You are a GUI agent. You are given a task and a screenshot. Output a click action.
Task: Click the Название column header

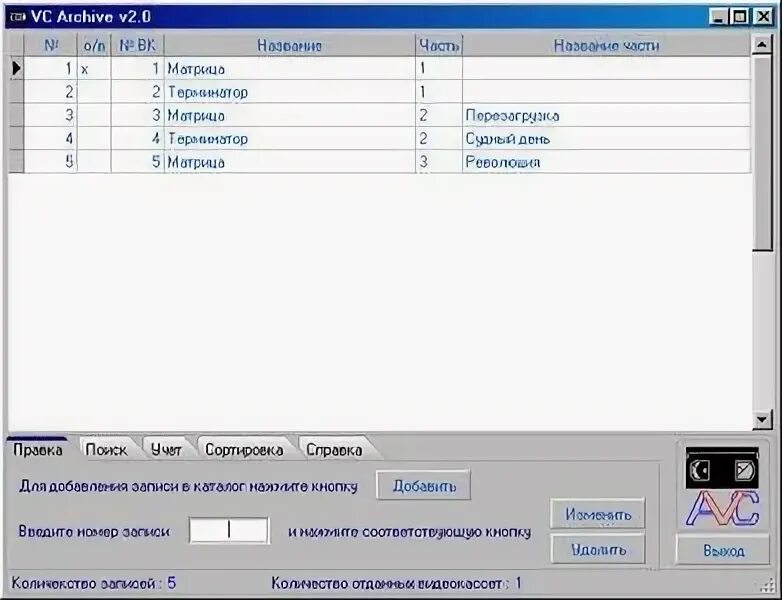coord(289,45)
